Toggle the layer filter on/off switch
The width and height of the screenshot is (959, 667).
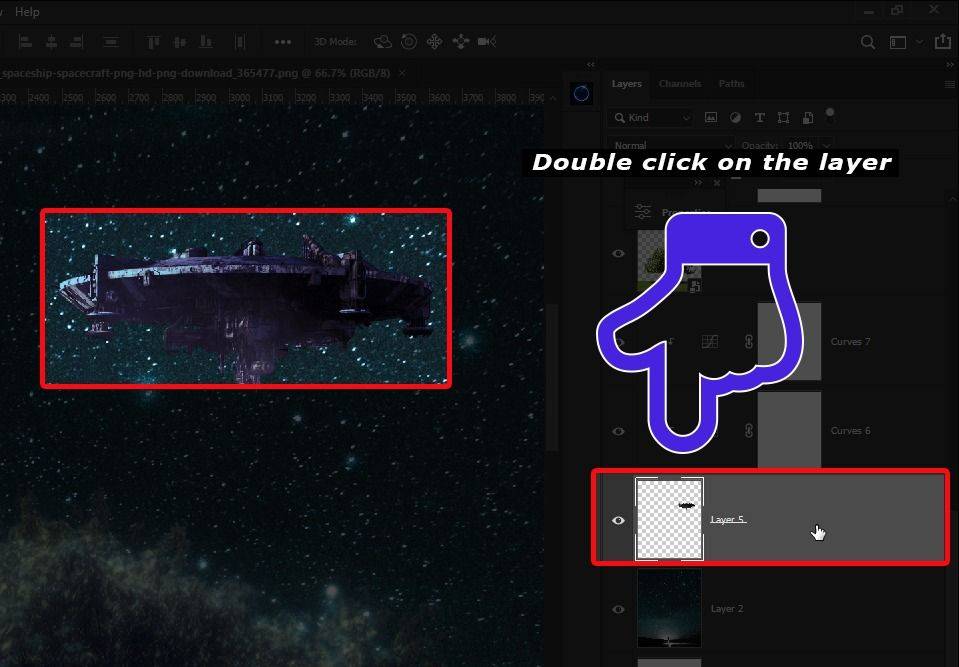point(830,113)
